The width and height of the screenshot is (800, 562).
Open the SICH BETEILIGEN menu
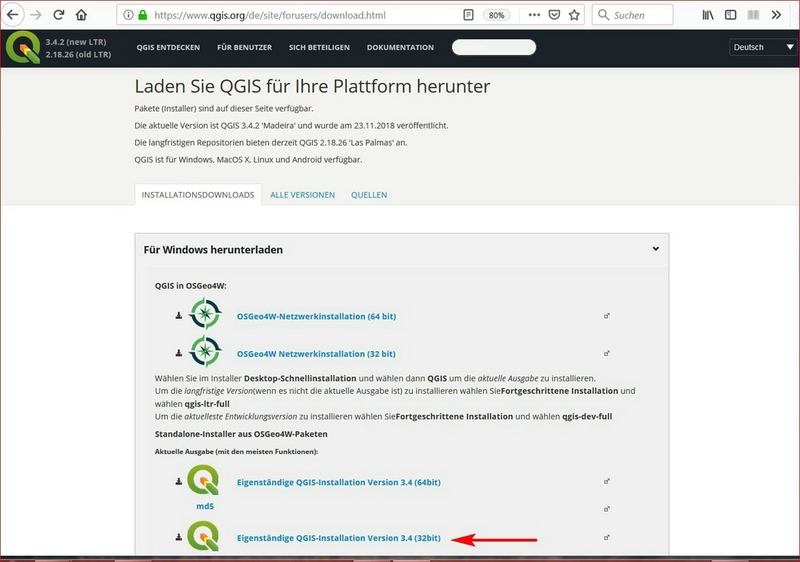click(x=319, y=47)
